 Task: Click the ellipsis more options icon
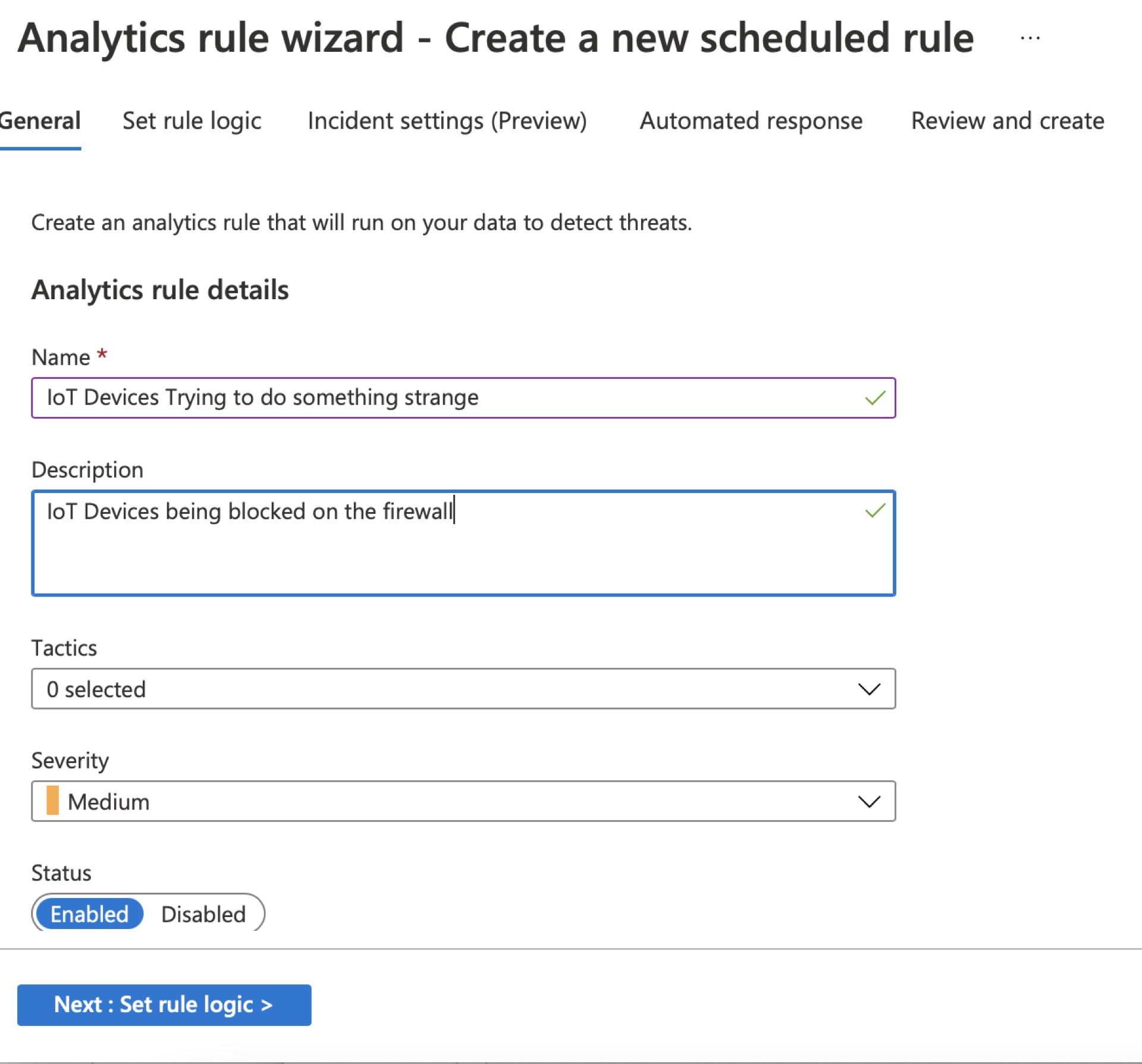[1030, 39]
